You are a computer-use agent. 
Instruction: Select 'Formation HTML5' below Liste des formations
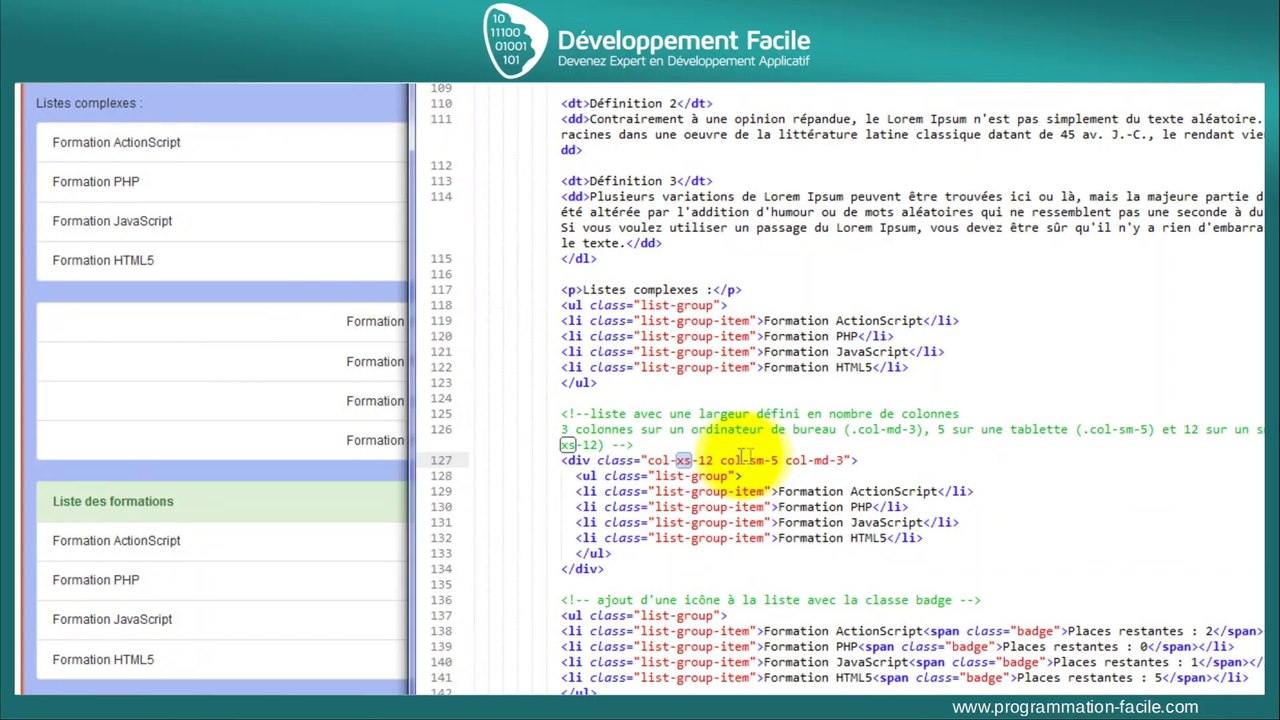[222, 659]
